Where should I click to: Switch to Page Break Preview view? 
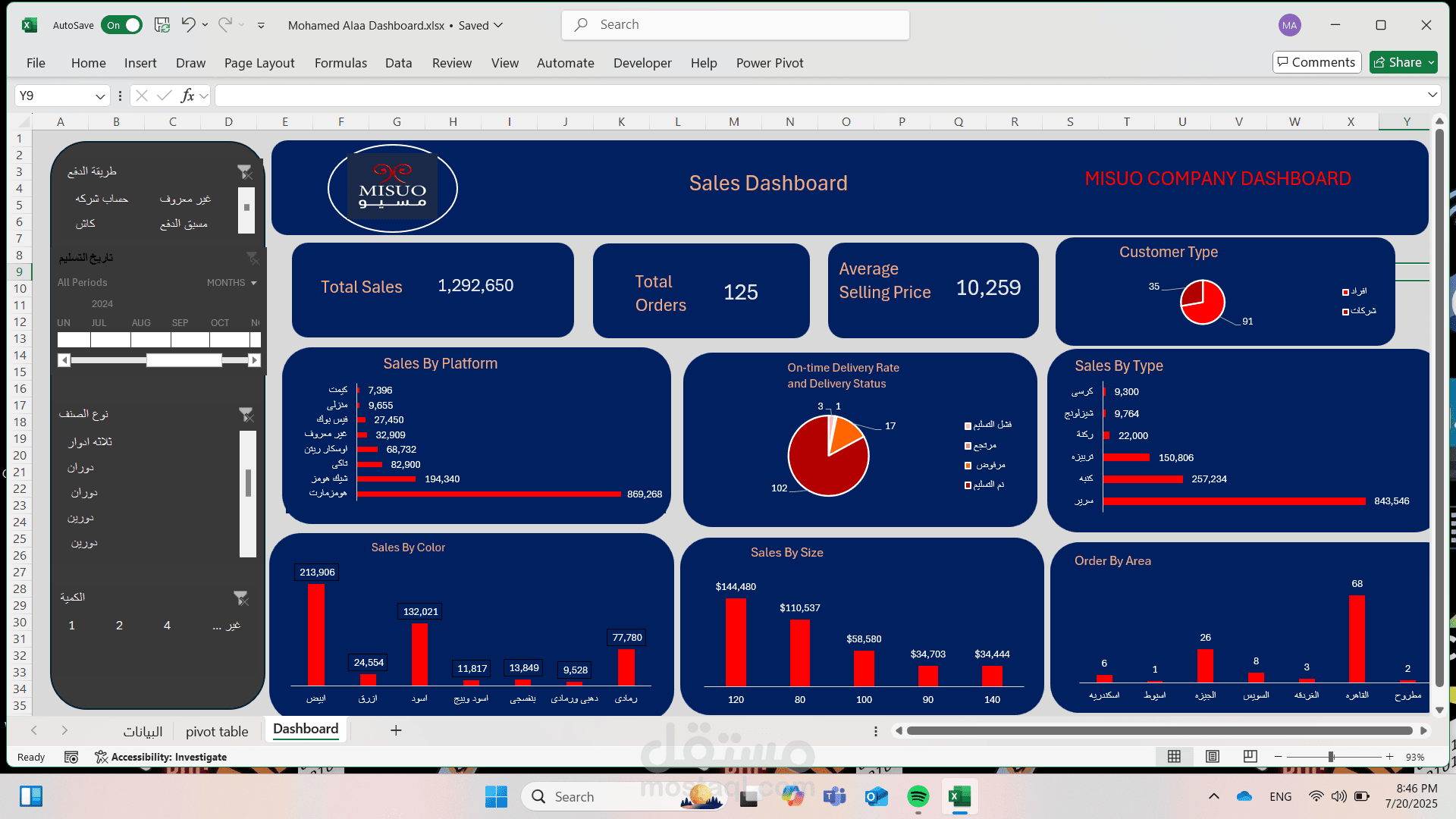(1250, 757)
